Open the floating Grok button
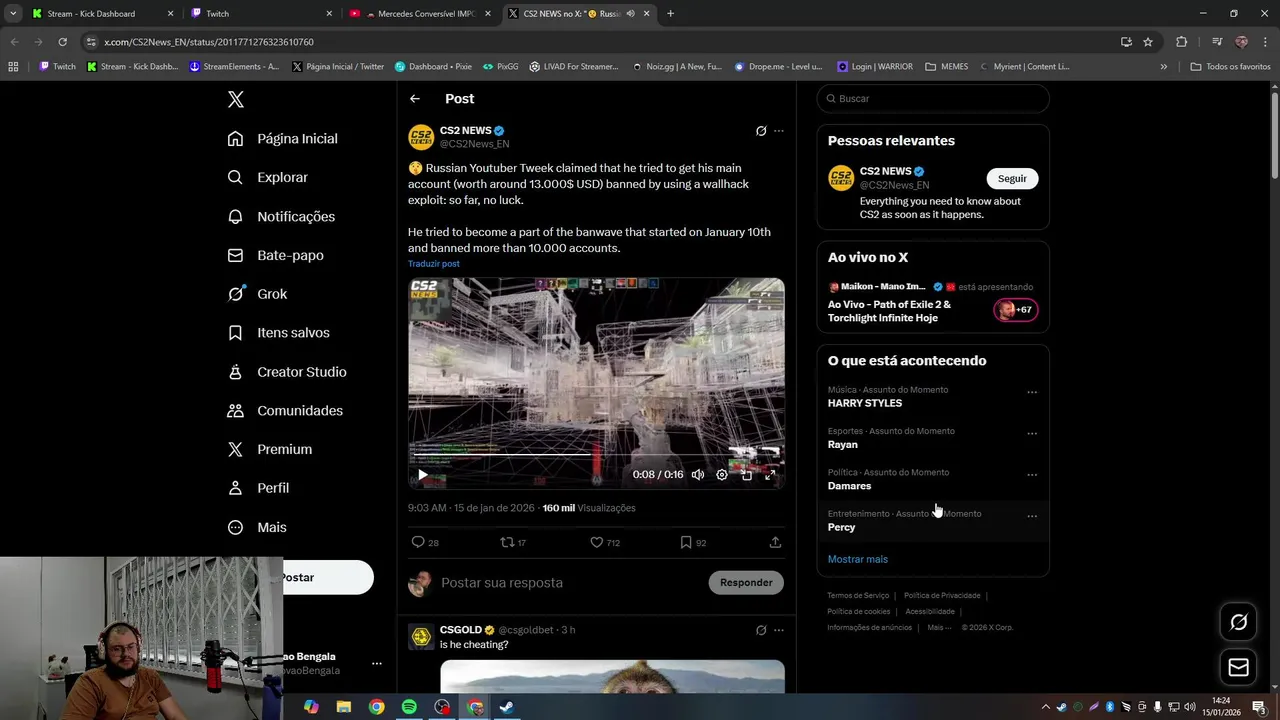This screenshot has height=720, width=1280. pos(1238,623)
